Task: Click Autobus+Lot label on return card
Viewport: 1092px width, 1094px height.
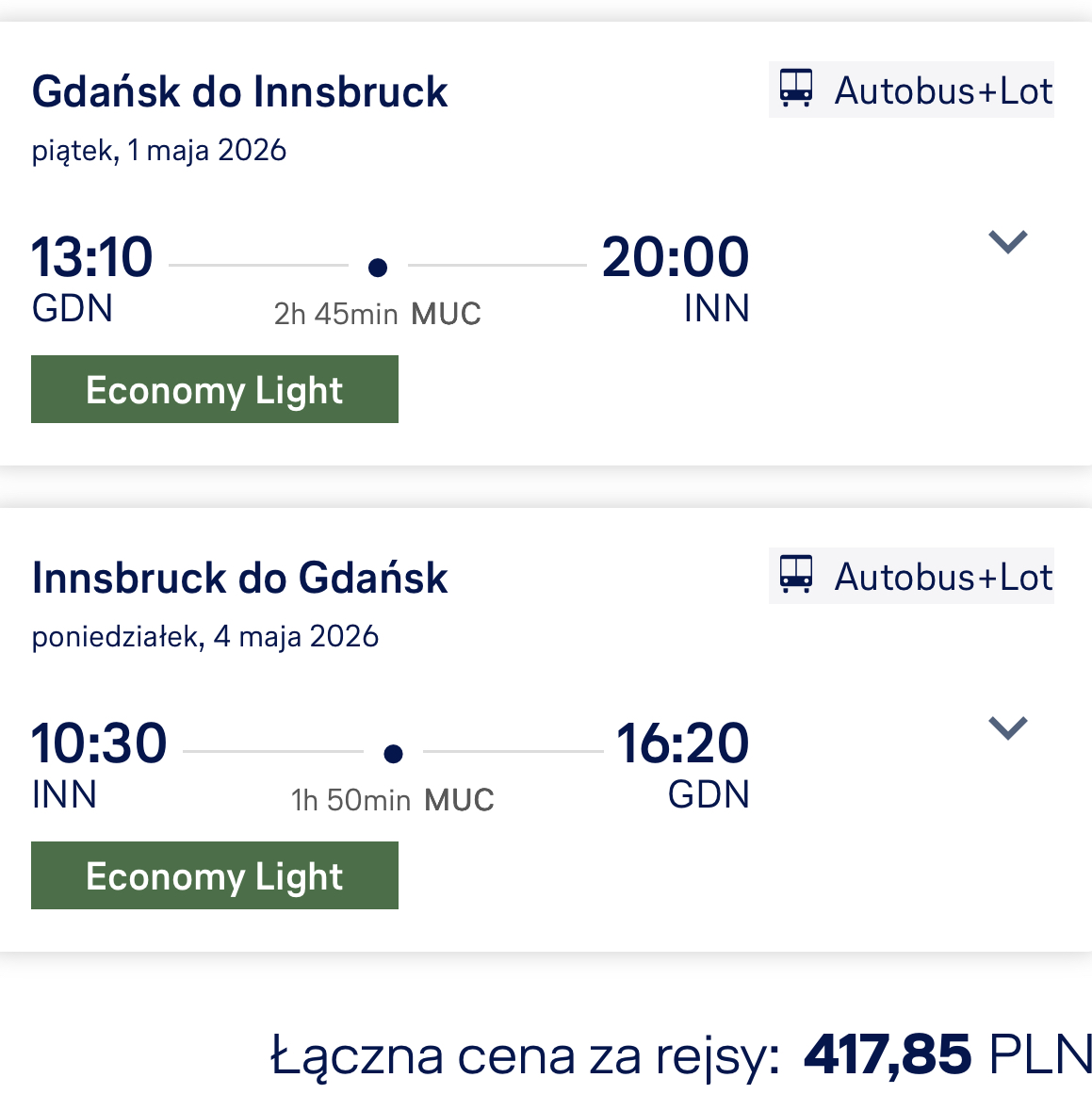Action: tap(943, 577)
